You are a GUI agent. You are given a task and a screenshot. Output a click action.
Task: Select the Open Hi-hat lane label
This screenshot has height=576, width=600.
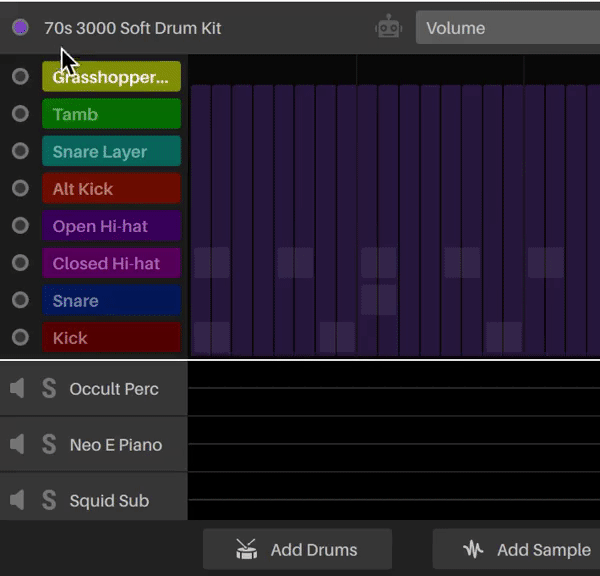[x=111, y=226]
